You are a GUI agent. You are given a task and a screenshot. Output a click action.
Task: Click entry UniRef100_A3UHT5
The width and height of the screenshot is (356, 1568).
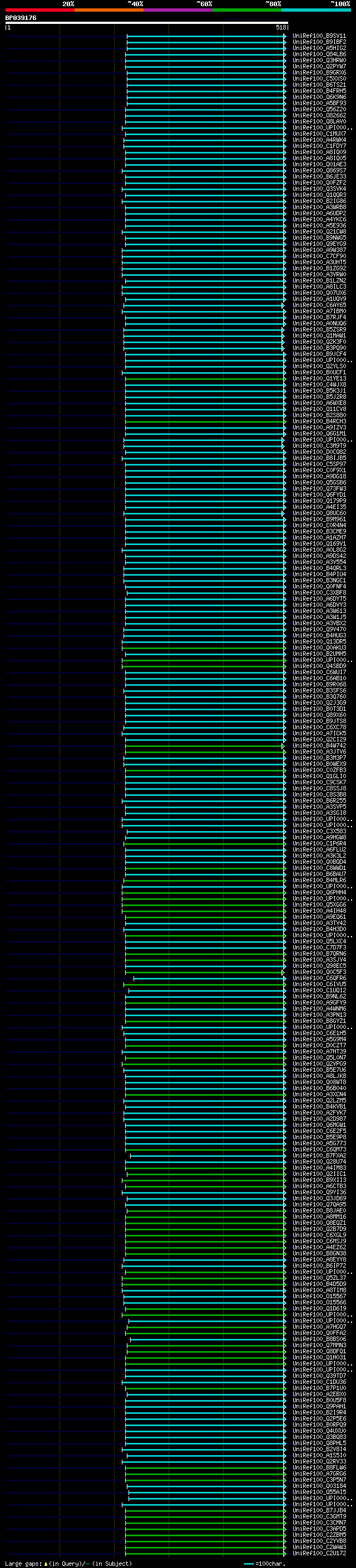(x=319, y=263)
